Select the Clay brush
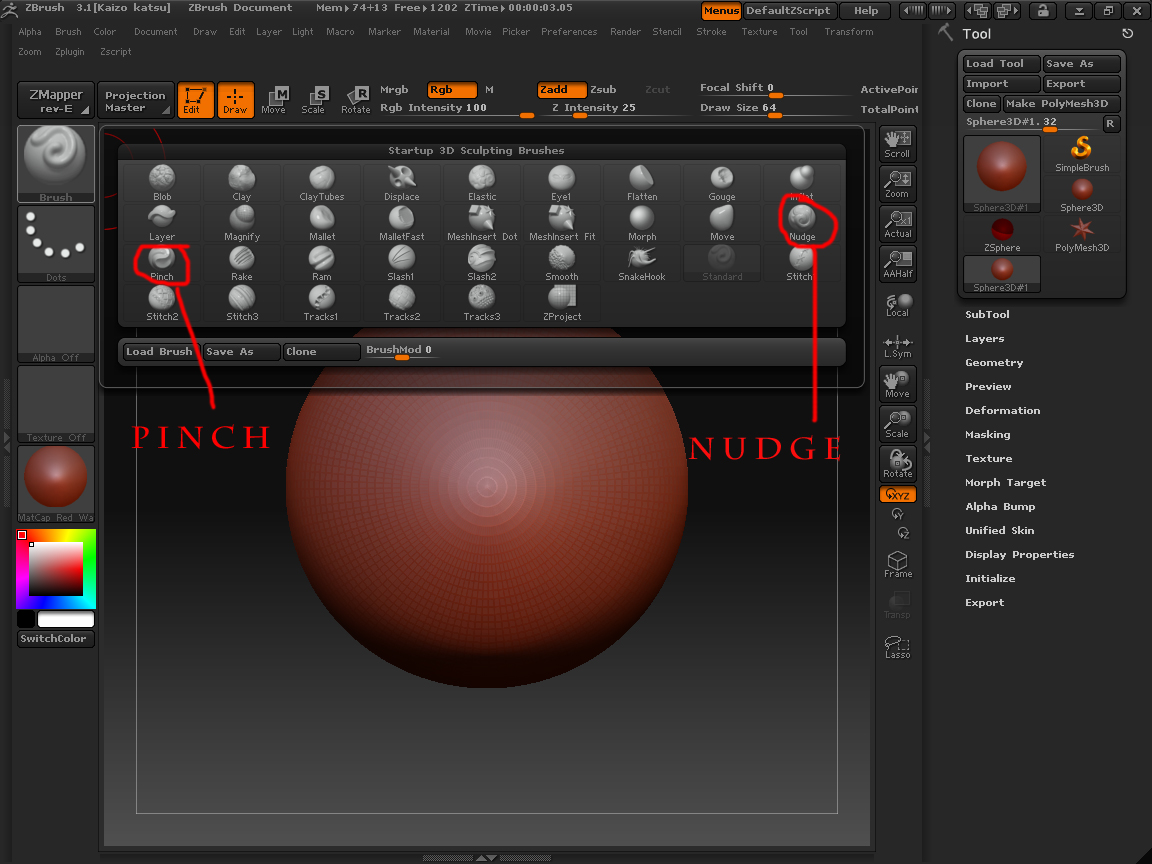Image resolution: width=1152 pixels, height=864 pixels. 242,183
